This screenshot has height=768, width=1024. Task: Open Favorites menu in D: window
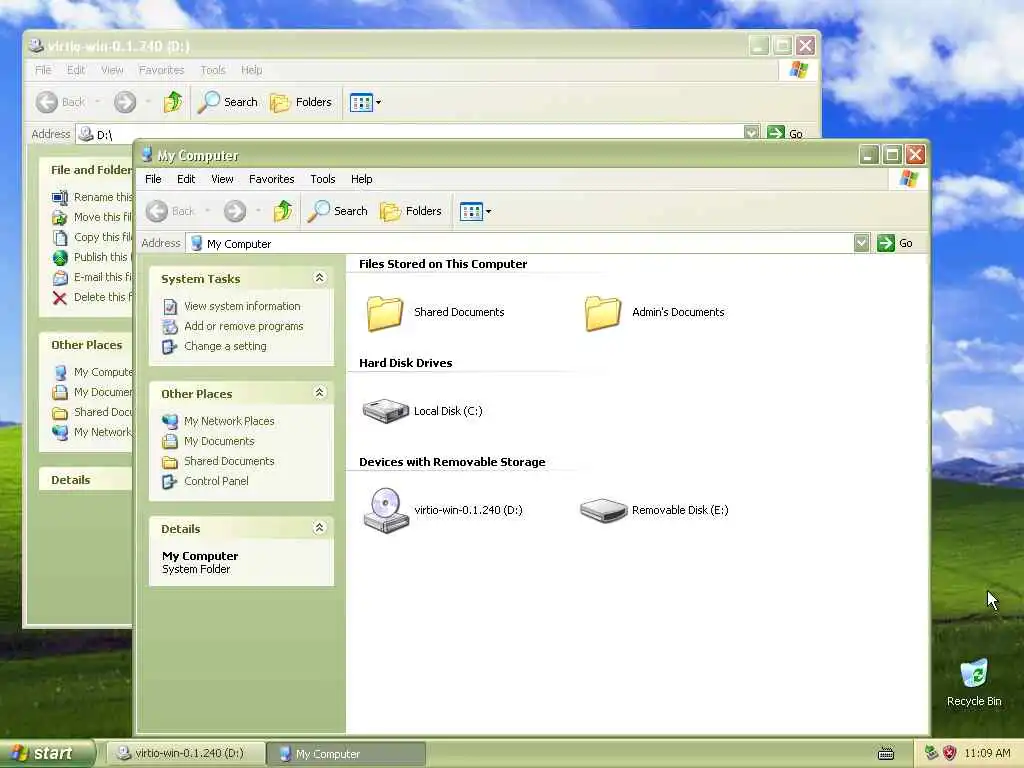click(161, 70)
